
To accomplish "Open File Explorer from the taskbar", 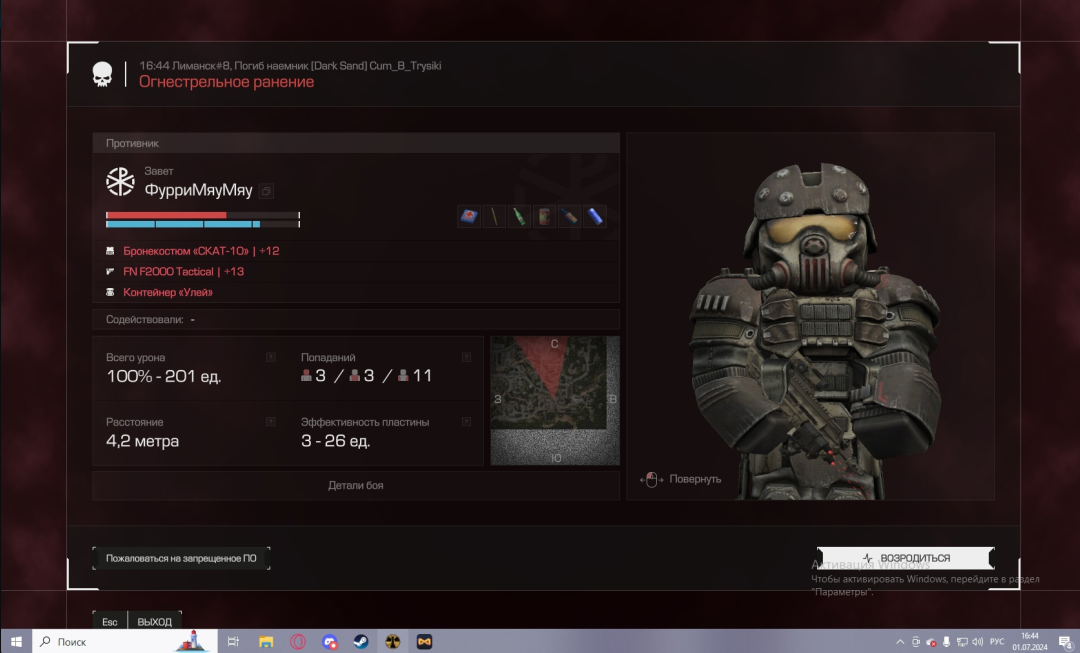I will (266, 641).
